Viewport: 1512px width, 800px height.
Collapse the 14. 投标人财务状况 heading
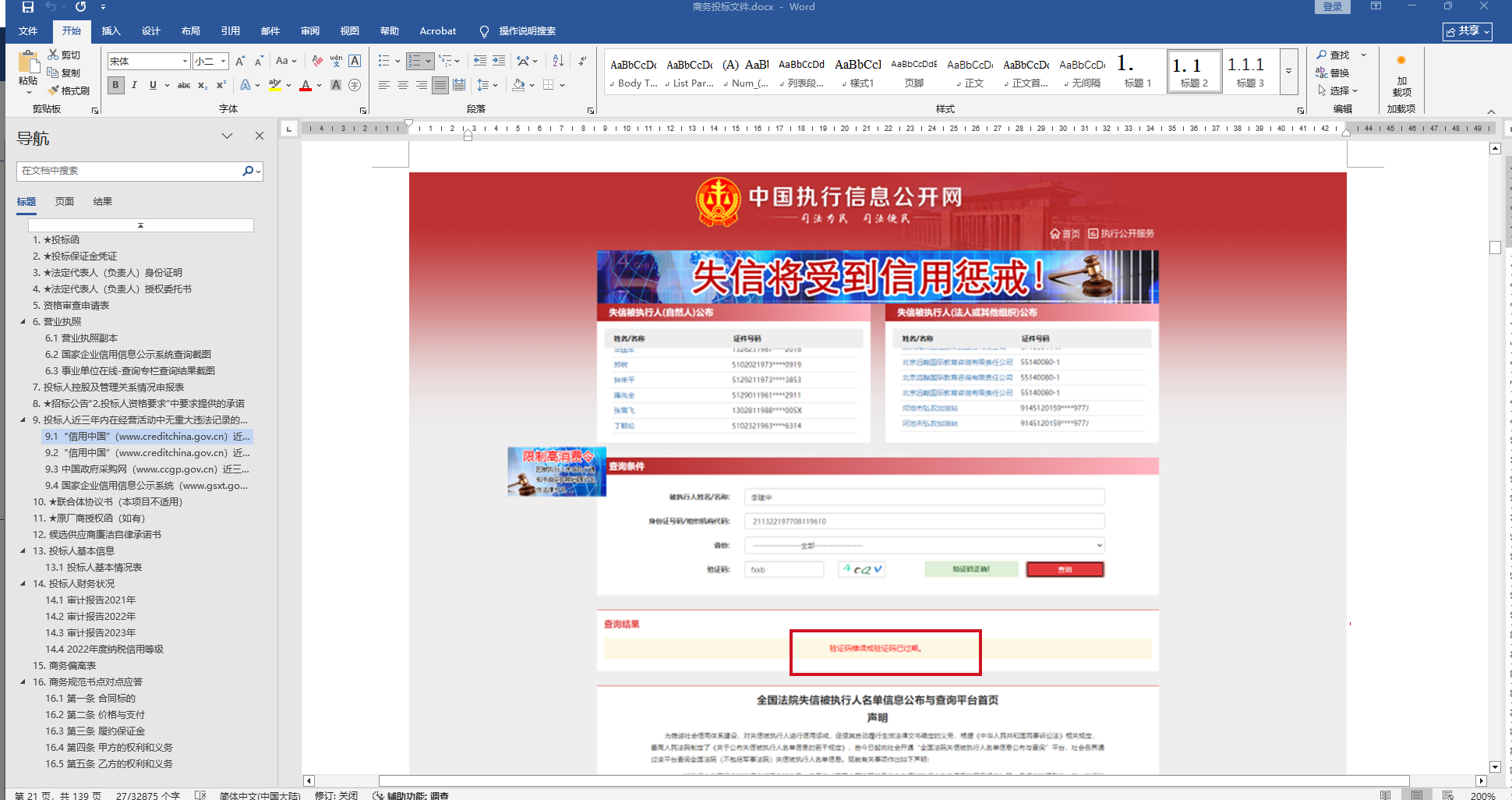click(23, 584)
